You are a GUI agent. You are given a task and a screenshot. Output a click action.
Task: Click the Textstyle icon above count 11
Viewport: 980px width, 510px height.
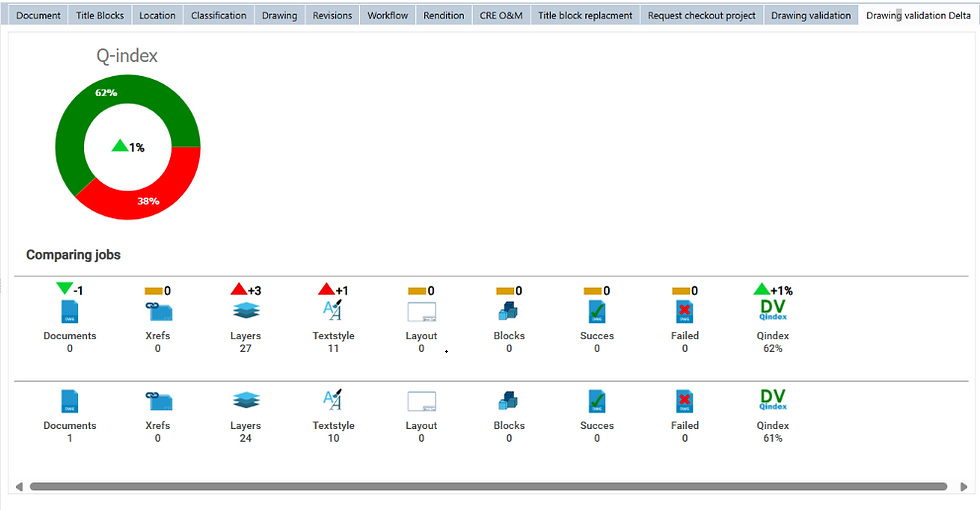pos(333,311)
